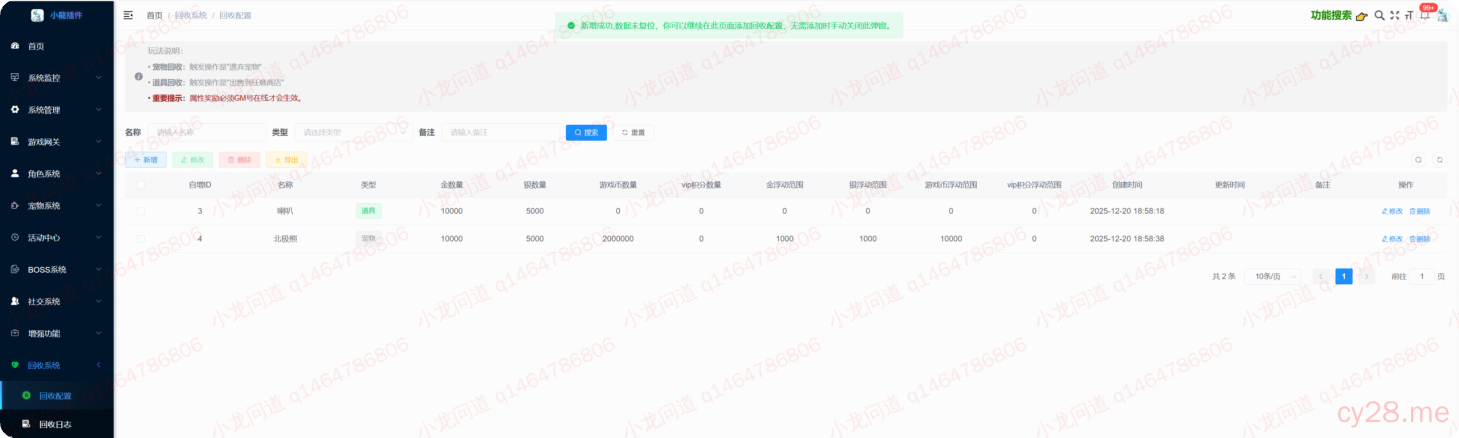
Task: Open the 增强功能 sidebar menu
Action: (x=57, y=333)
